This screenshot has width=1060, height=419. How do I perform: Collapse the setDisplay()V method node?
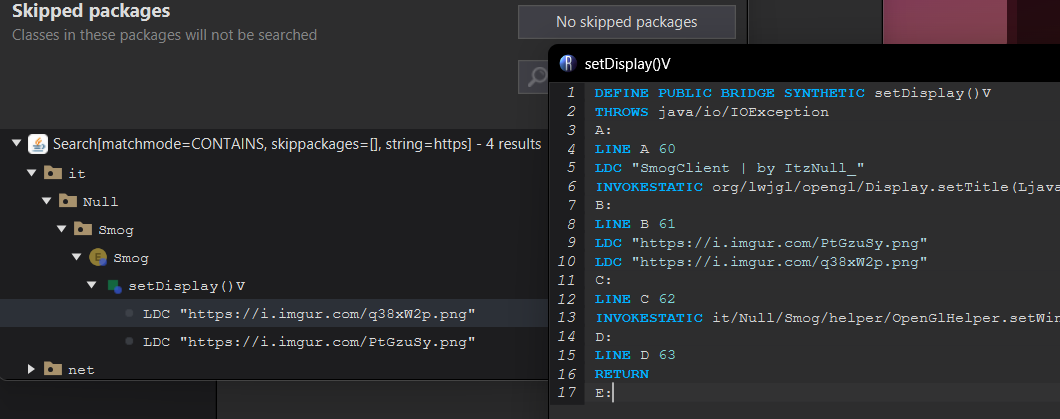click(x=92, y=286)
